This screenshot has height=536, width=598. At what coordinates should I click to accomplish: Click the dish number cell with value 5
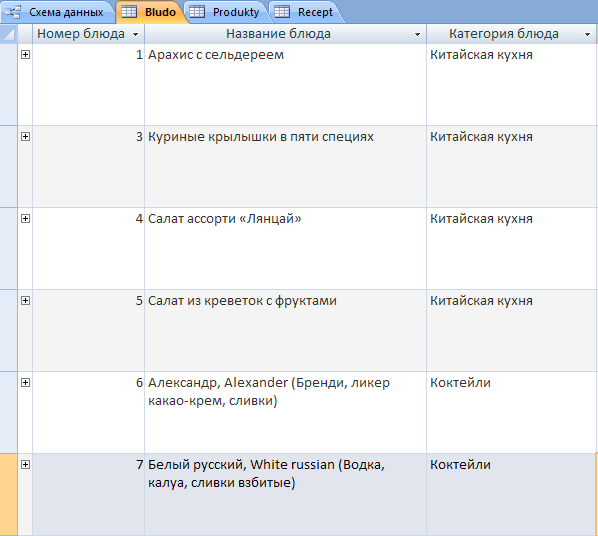click(x=88, y=331)
